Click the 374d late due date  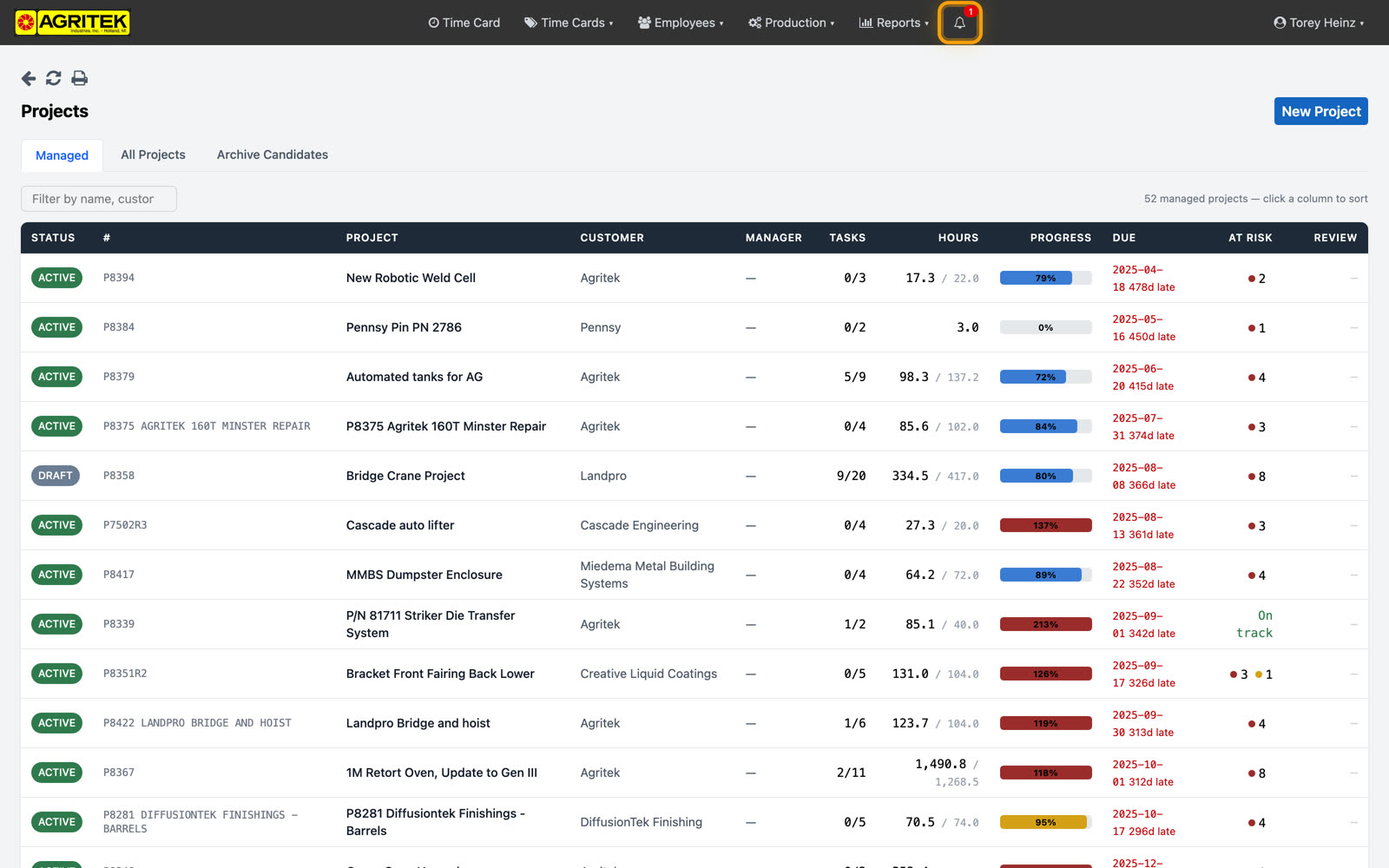pyautogui.click(x=1143, y=427)
